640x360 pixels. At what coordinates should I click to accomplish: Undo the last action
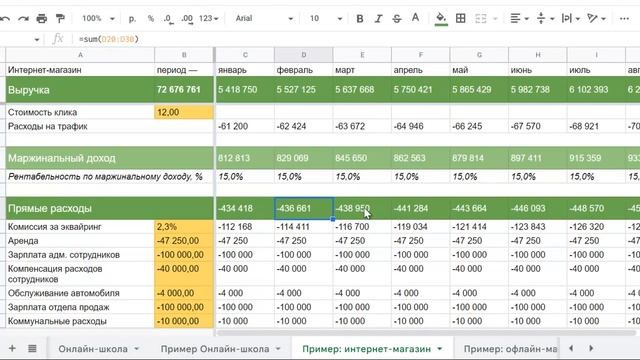click(x=5, y=18)
